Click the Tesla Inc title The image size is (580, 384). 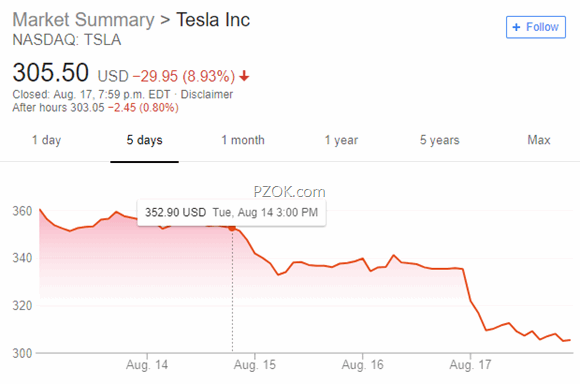pyautogui.click(x=213, y=20)
